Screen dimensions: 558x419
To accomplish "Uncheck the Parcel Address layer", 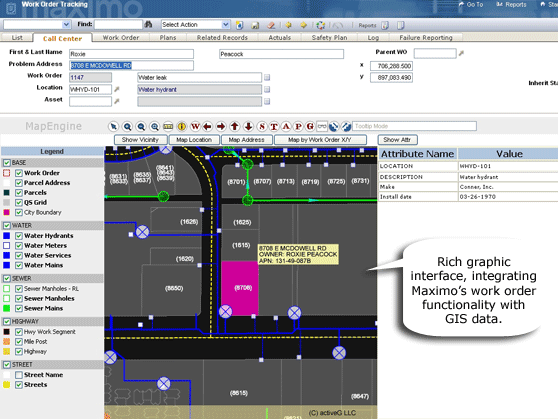I will click(19, 183).
